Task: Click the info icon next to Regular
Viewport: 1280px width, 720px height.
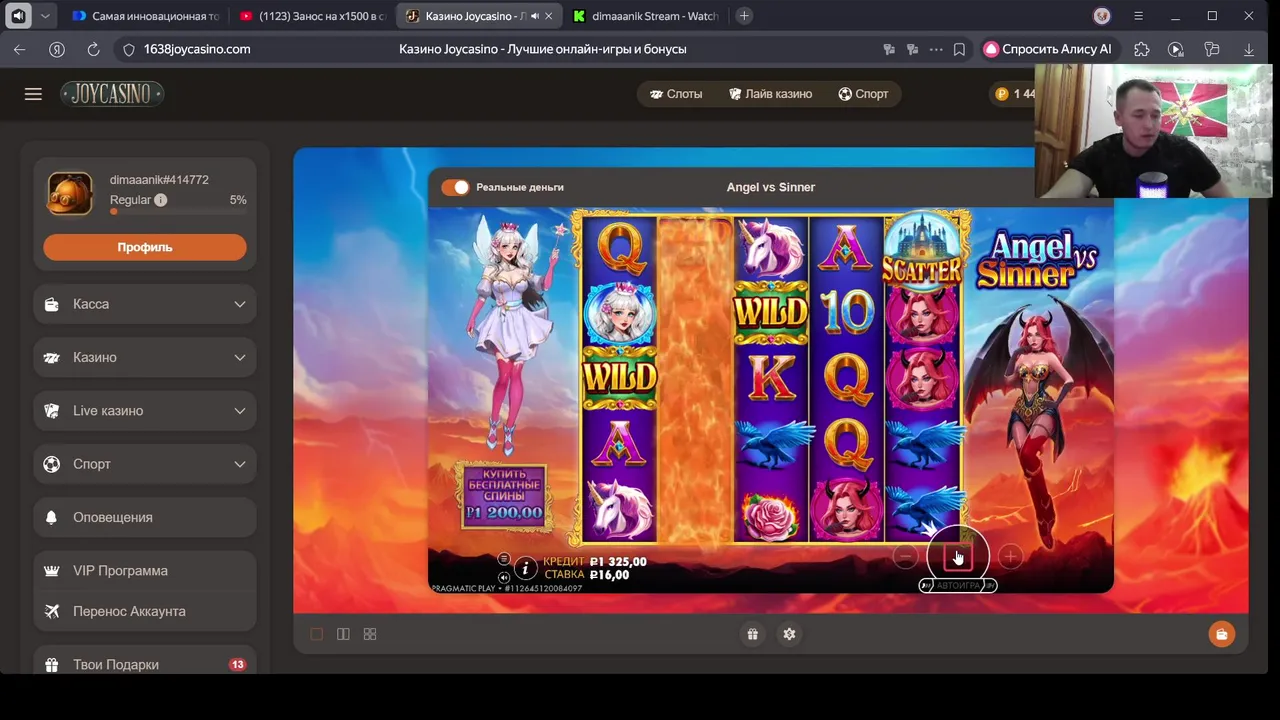Action: click(x=161, y=200)
